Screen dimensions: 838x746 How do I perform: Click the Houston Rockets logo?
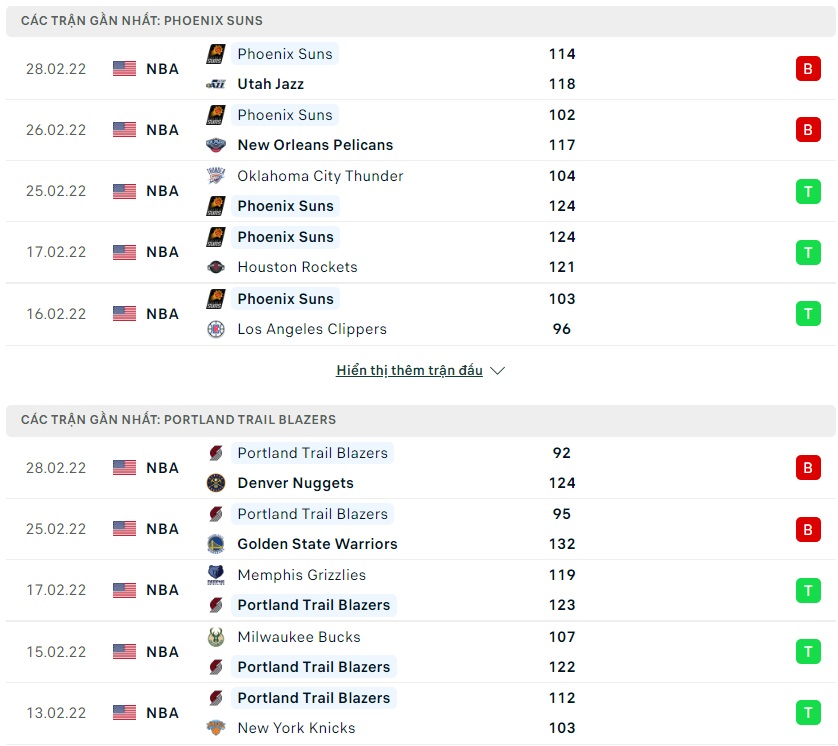pos(215,267)
